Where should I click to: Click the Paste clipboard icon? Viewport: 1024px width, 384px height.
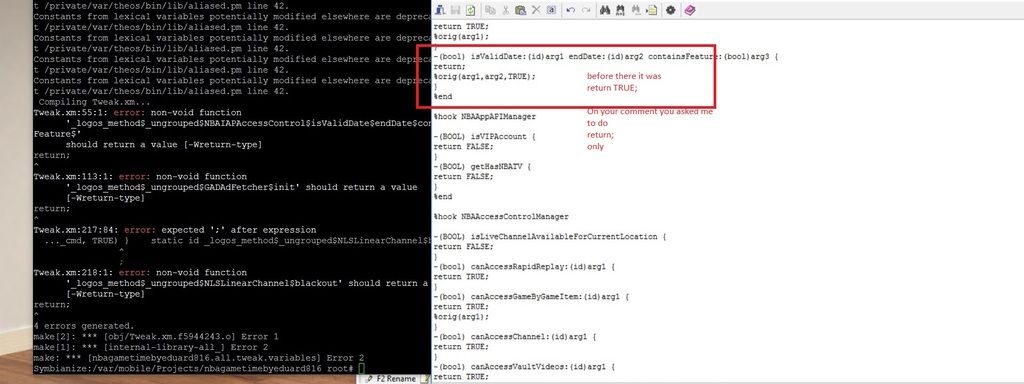(520, 10)
